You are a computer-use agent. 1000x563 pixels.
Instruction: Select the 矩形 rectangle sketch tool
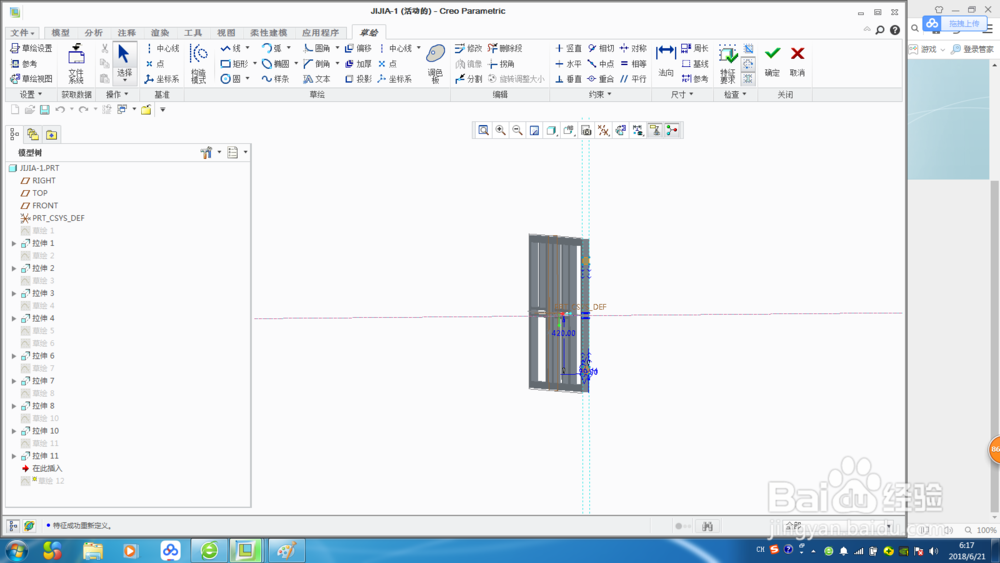234,64
